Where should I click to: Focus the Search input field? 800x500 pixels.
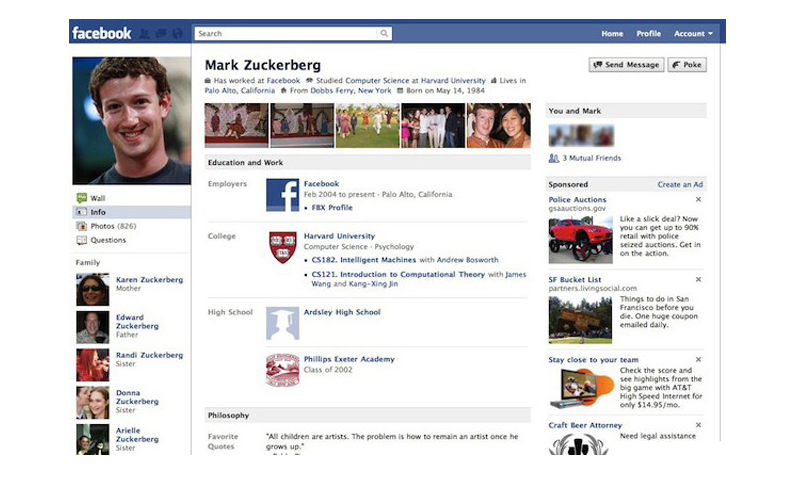(293, 34)
